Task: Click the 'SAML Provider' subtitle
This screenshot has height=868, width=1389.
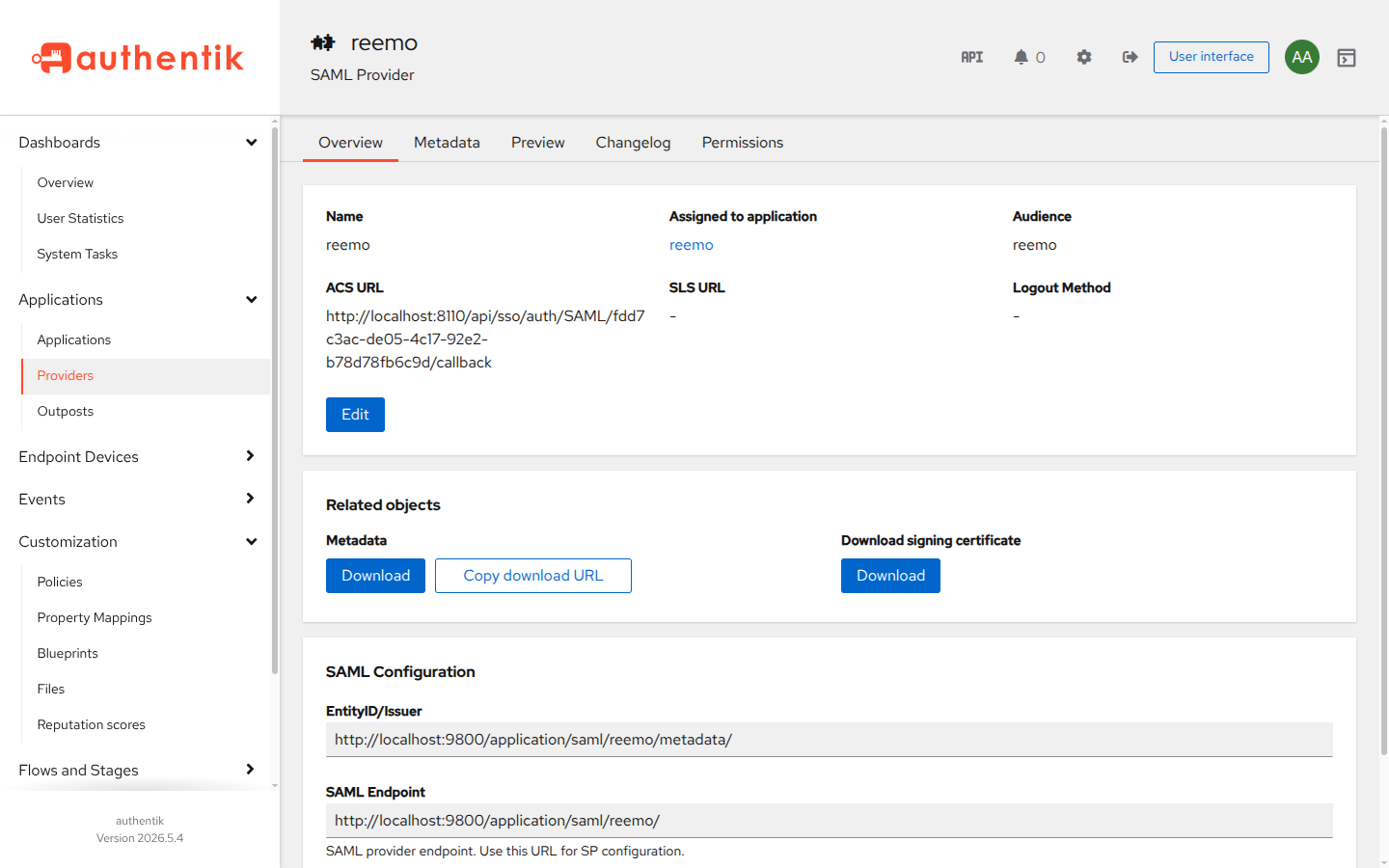Action: [x=362, y=75]
